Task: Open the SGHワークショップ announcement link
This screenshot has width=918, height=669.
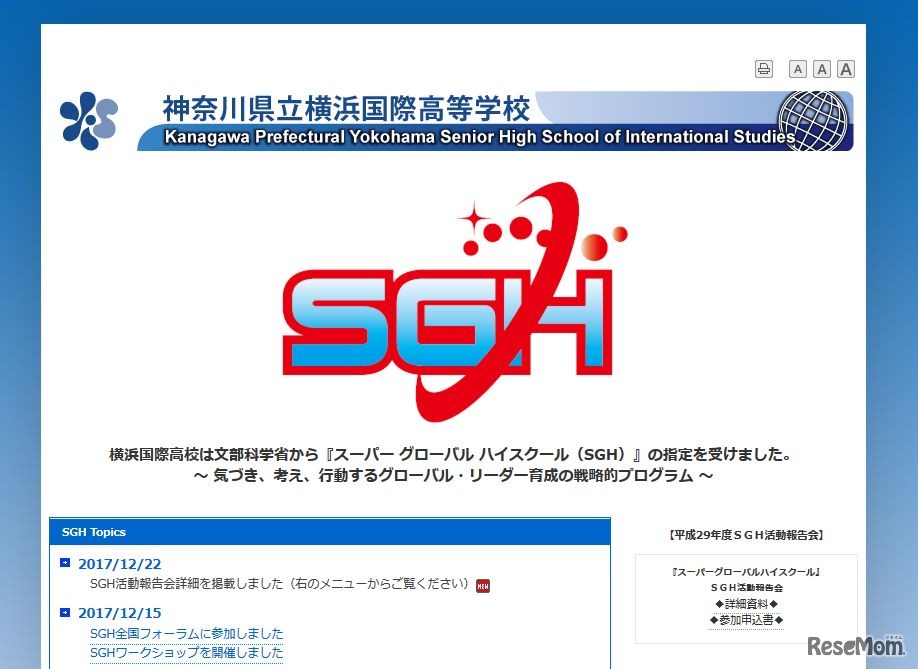Action: point(183,653)
